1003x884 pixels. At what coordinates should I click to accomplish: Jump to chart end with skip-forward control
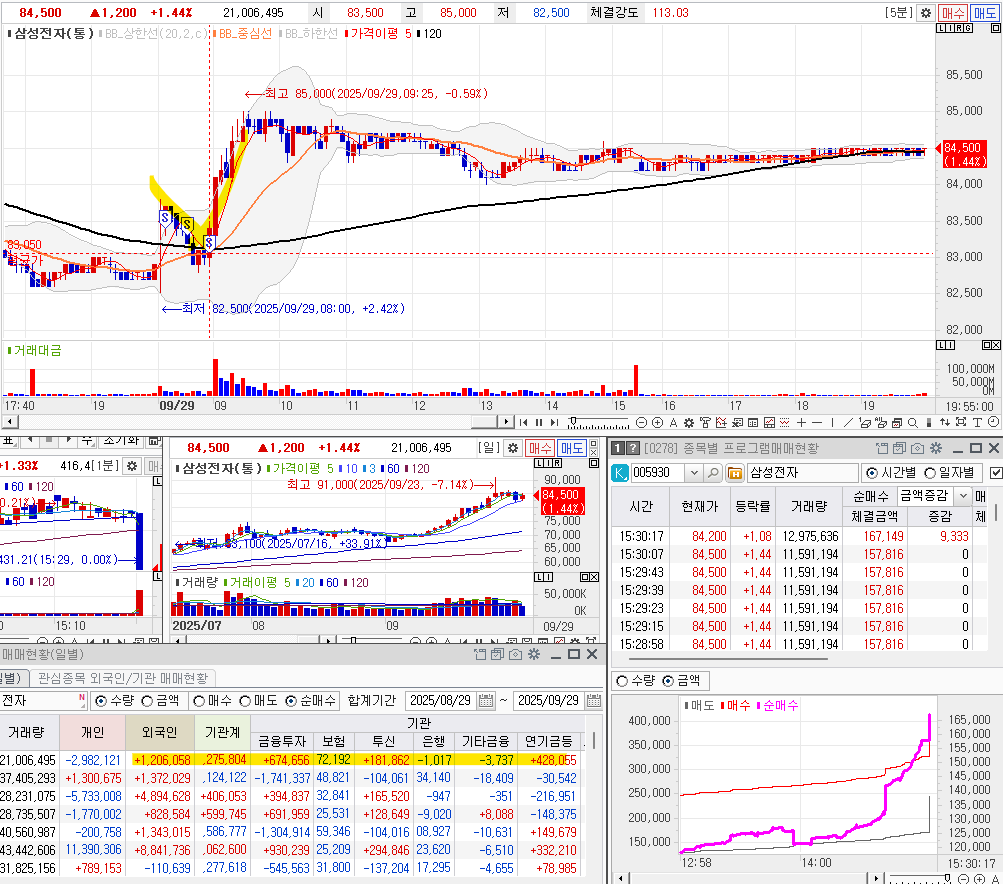coord(554,422)
